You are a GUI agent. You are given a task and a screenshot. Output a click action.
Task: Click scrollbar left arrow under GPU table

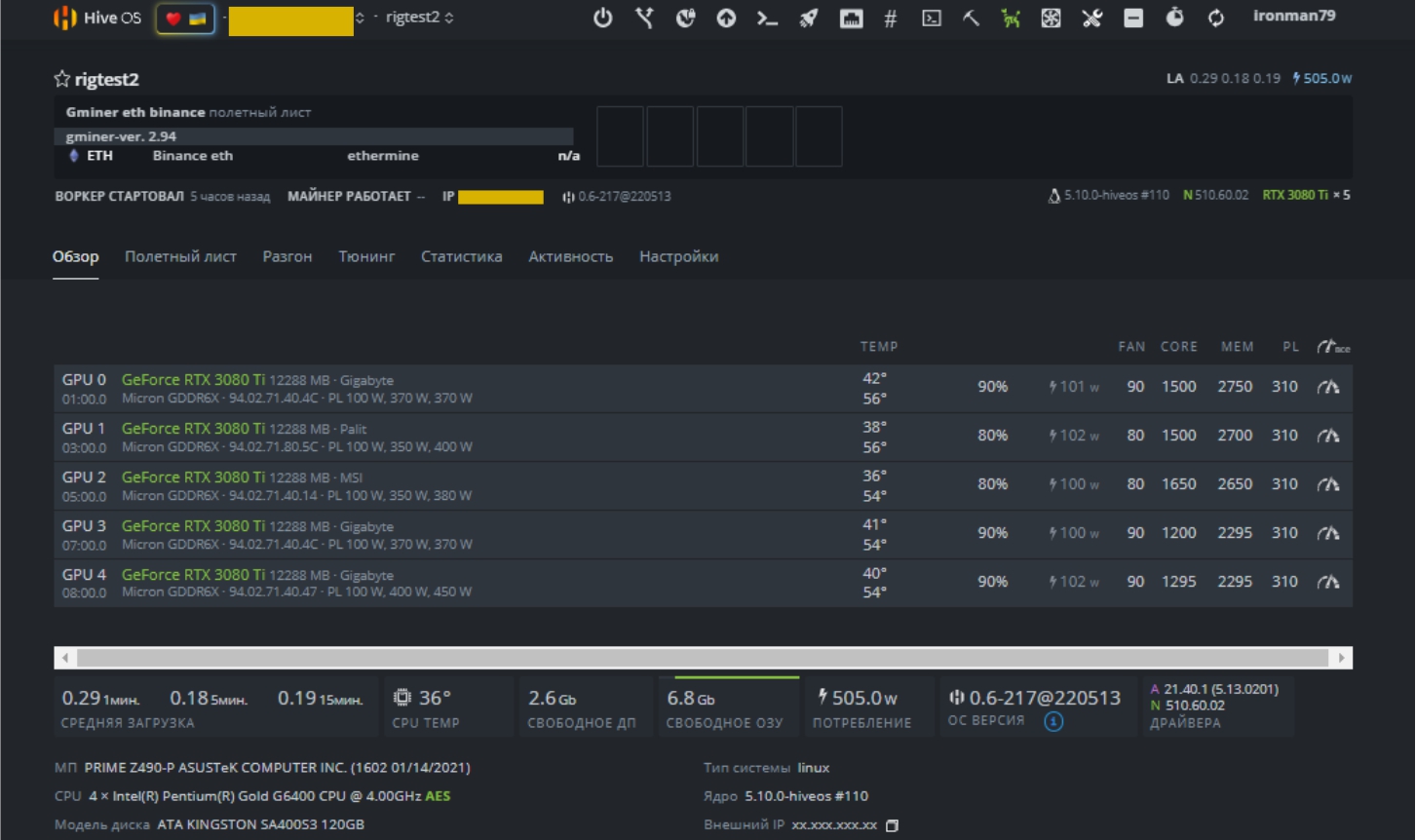coord(65,658)
